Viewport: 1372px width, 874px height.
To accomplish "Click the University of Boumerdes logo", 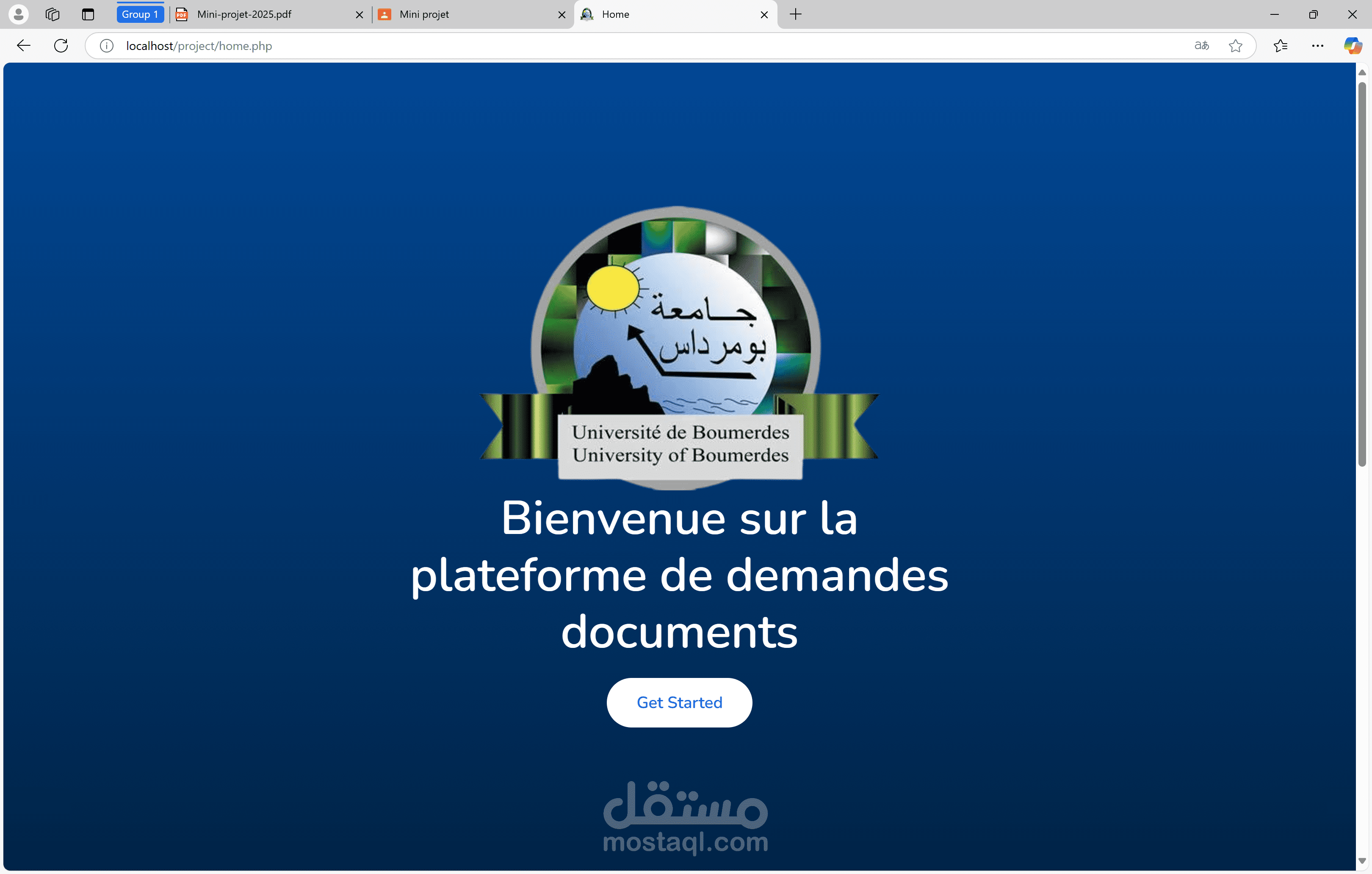I will 679,348.
